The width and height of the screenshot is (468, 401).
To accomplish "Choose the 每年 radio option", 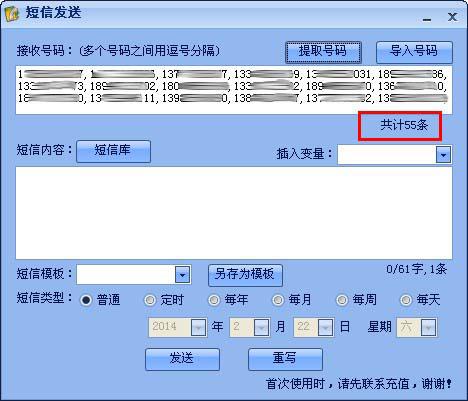I will click(214, 300).
